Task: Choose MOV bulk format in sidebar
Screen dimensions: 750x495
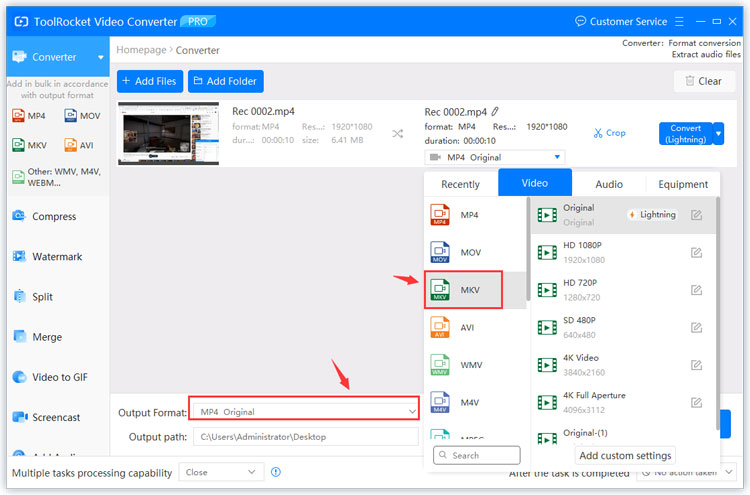Action: point(82,116)
